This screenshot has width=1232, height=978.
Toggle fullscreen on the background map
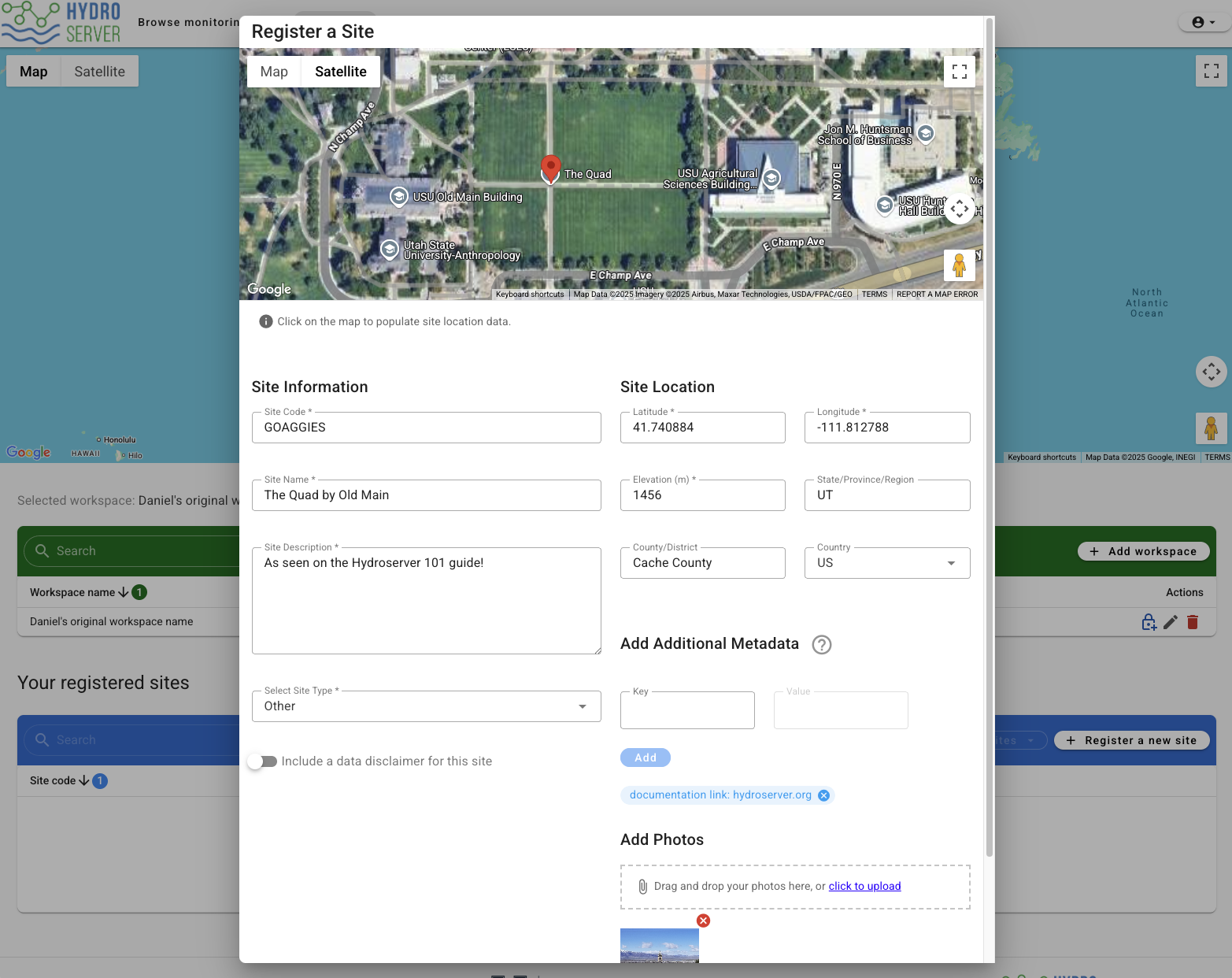tap(1212, 71)
